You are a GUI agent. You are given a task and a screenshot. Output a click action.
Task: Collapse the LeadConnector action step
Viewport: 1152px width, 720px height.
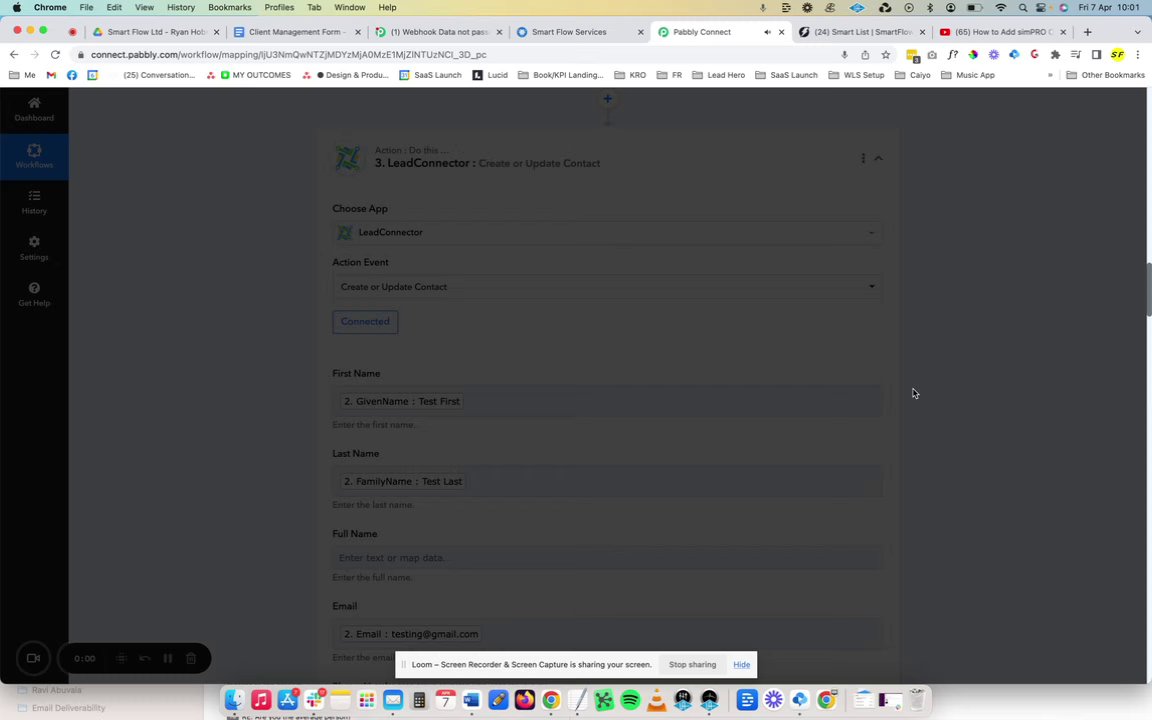click(x=879, y=158)
